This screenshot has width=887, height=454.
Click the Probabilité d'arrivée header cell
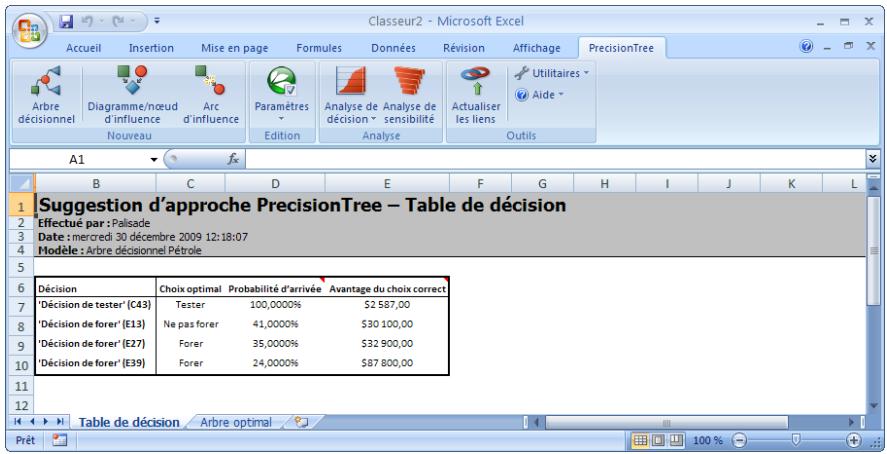pyautogui.click(x=275, y=289)
